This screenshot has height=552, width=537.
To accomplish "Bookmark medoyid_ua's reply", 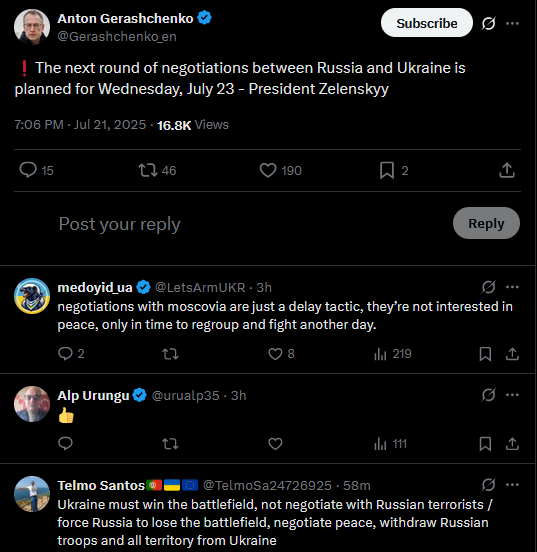I will (x=485, y=354).
